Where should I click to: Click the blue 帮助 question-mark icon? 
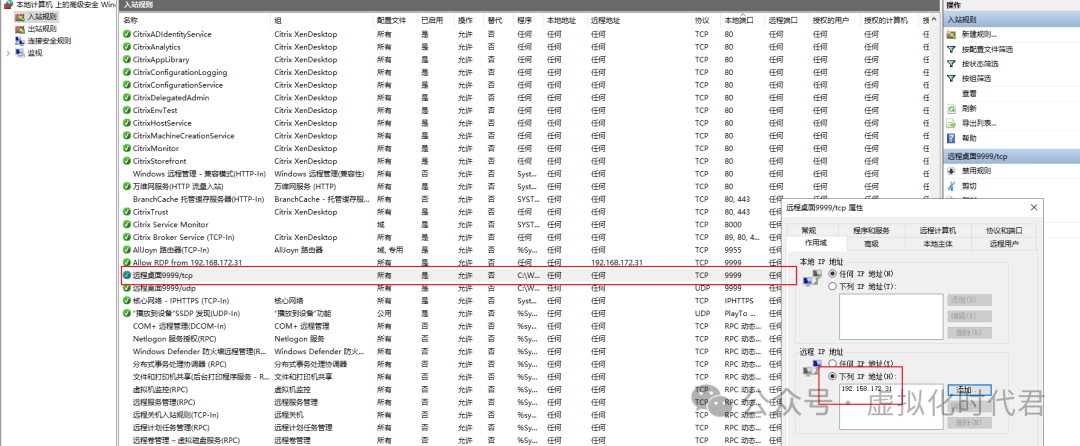[x=951, y=138]
